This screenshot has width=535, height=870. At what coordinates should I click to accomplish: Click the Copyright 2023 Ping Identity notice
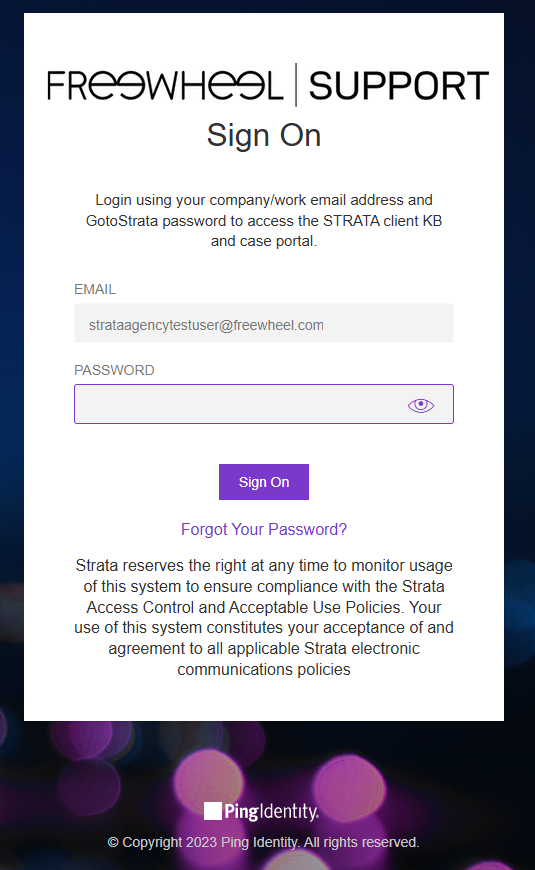coord(264,842)
